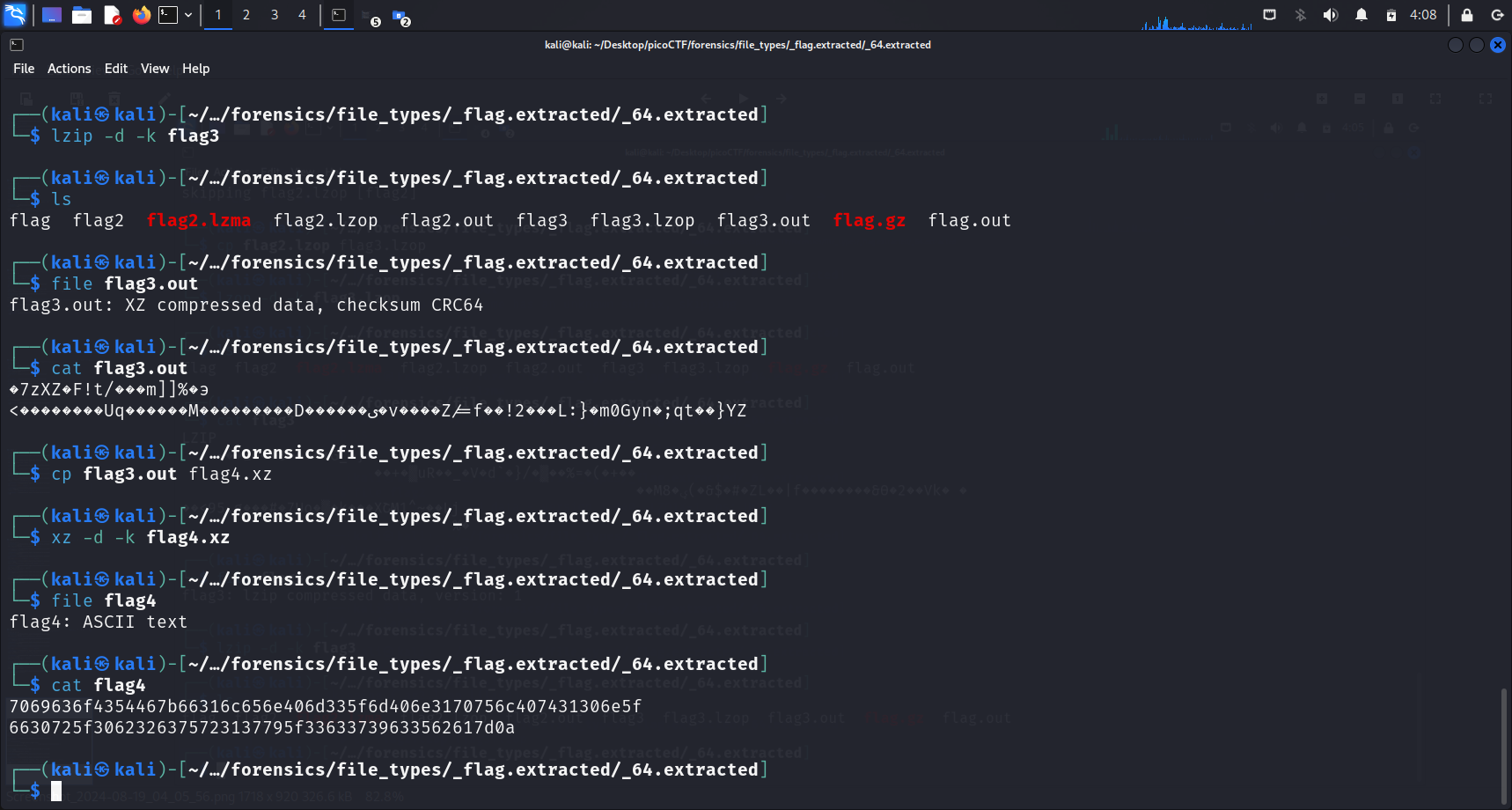Open the Kali applications menu
Screen dimensions: 1512x810
pyautogui.click(x=15, y=15)
